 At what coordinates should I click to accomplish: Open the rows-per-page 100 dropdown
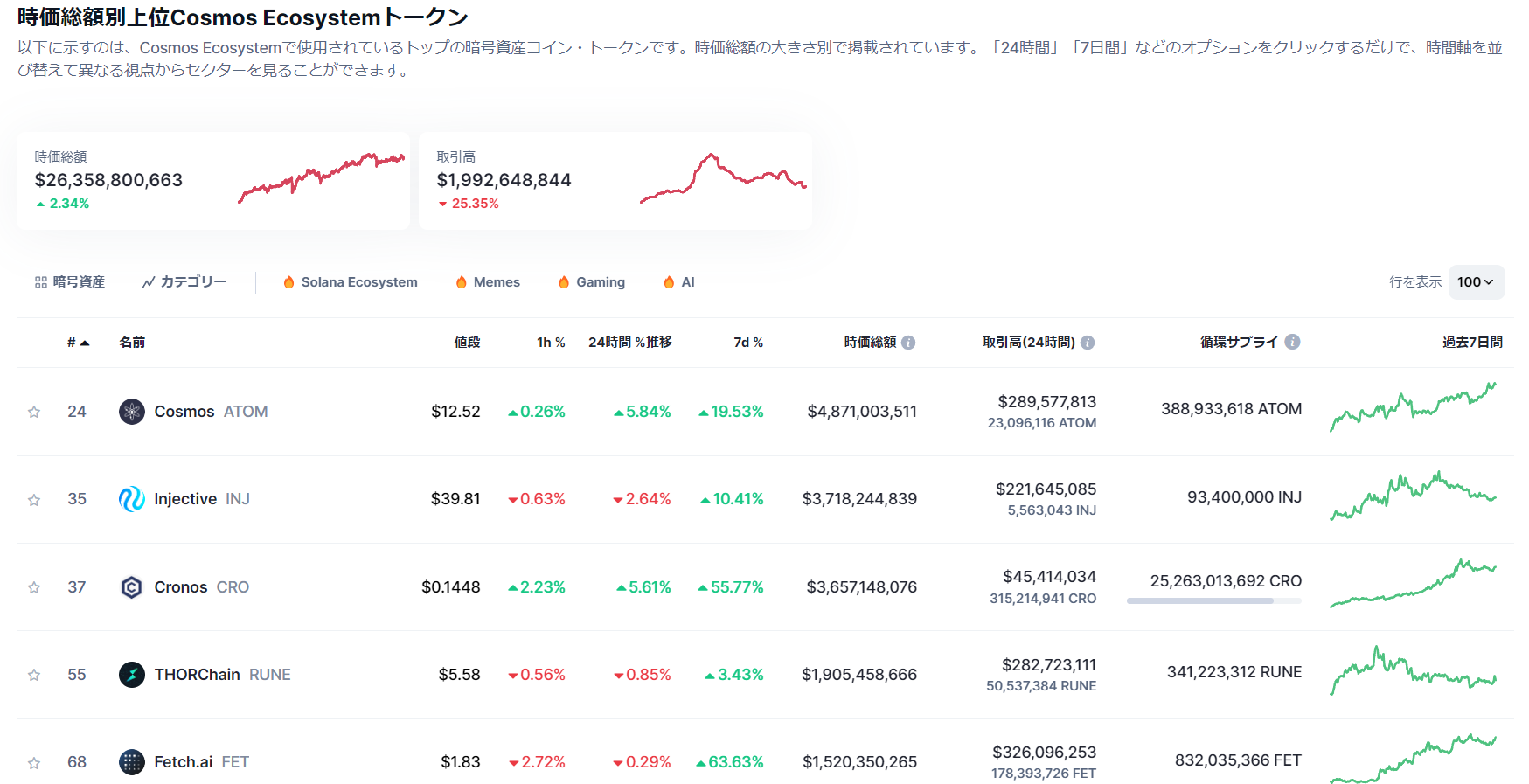click(x=1476, y=282)
